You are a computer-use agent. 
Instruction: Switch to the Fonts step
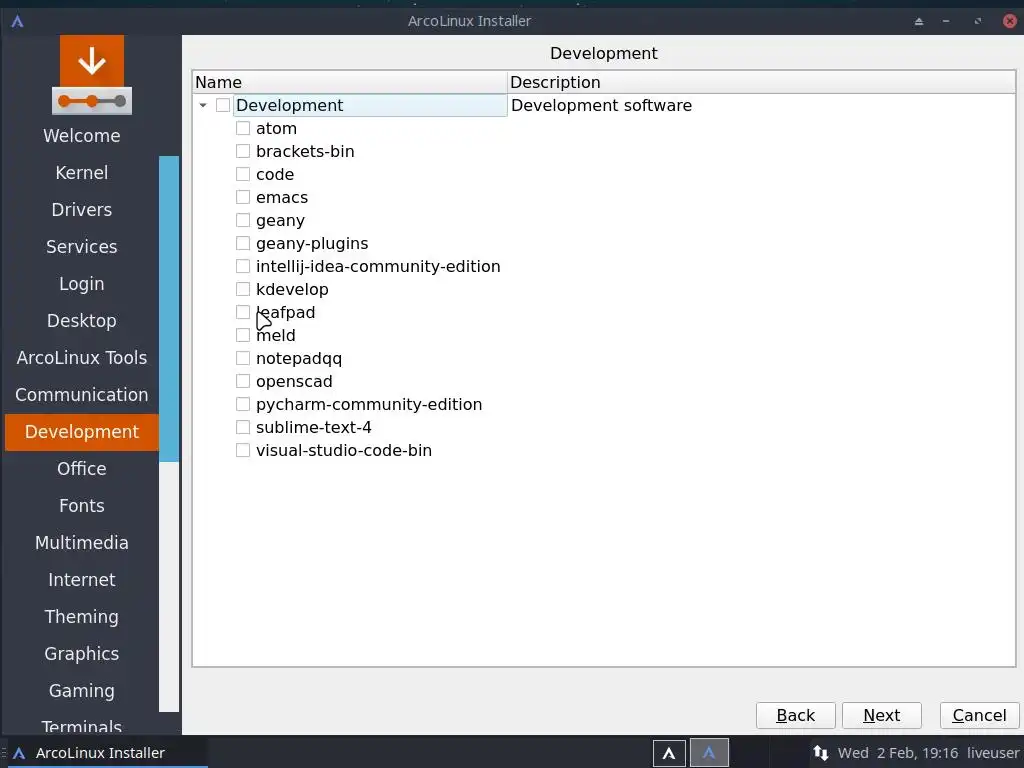[82, 505]
